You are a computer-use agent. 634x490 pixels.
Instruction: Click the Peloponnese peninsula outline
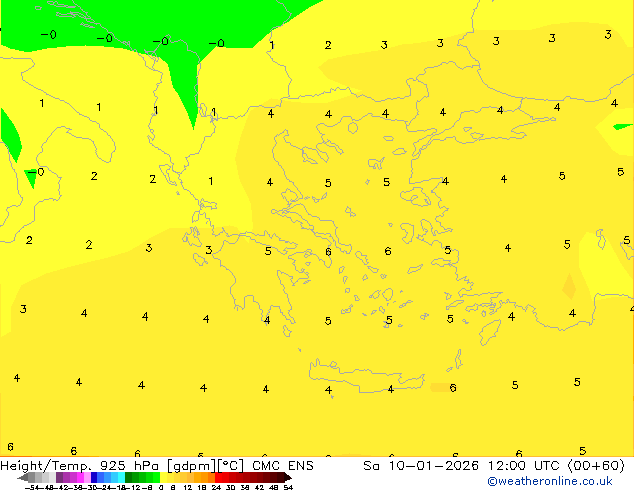coord(263,283)
